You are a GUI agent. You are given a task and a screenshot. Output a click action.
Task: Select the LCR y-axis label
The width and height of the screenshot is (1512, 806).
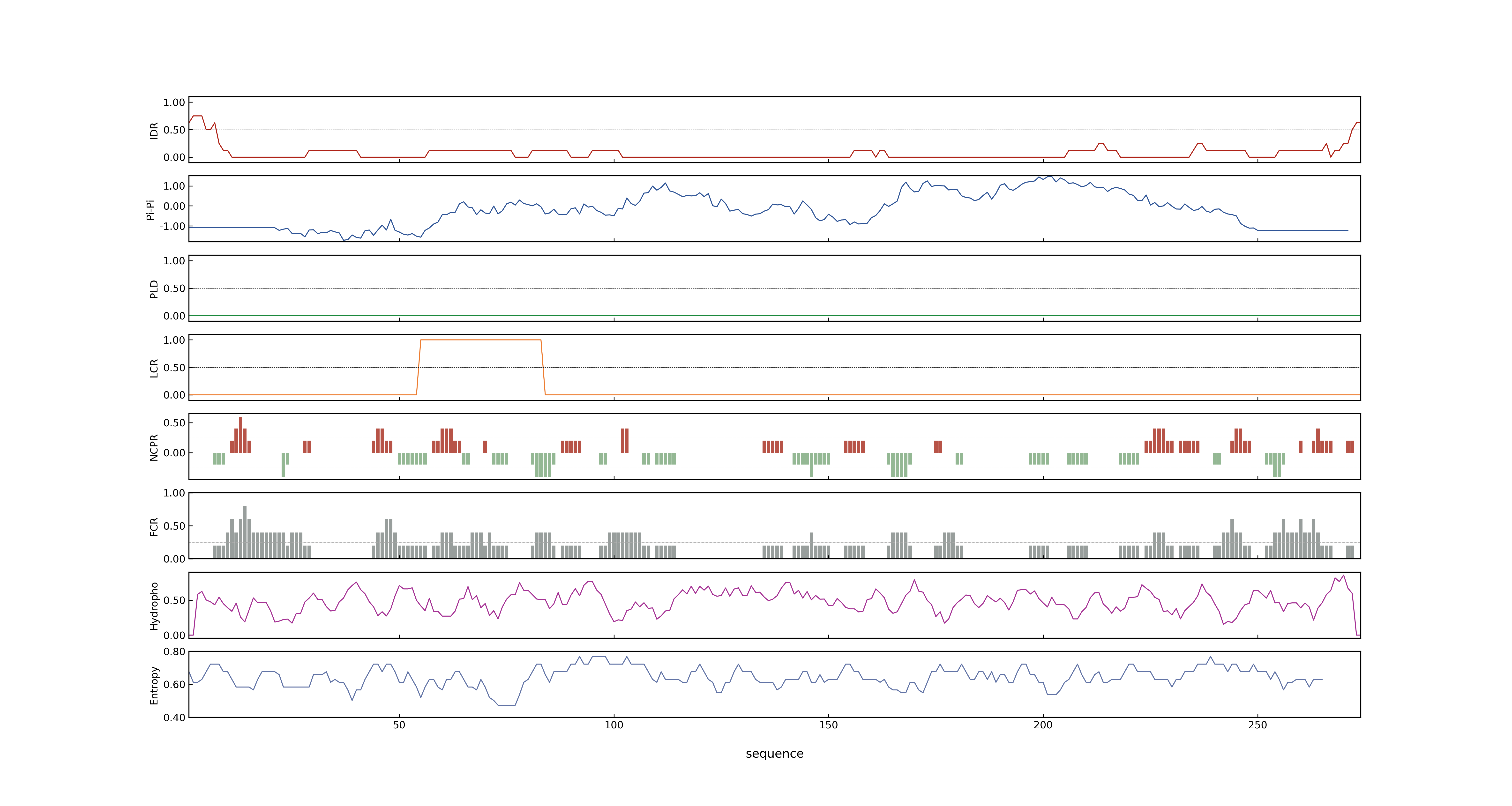[154, 368]
